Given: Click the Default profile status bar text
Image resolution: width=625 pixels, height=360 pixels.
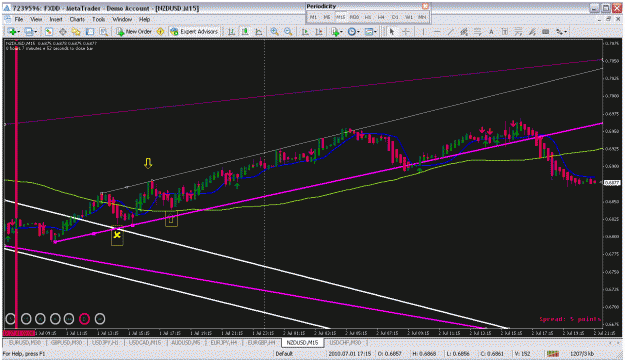Looking at the screenshot, I should (x=284, y=354).
